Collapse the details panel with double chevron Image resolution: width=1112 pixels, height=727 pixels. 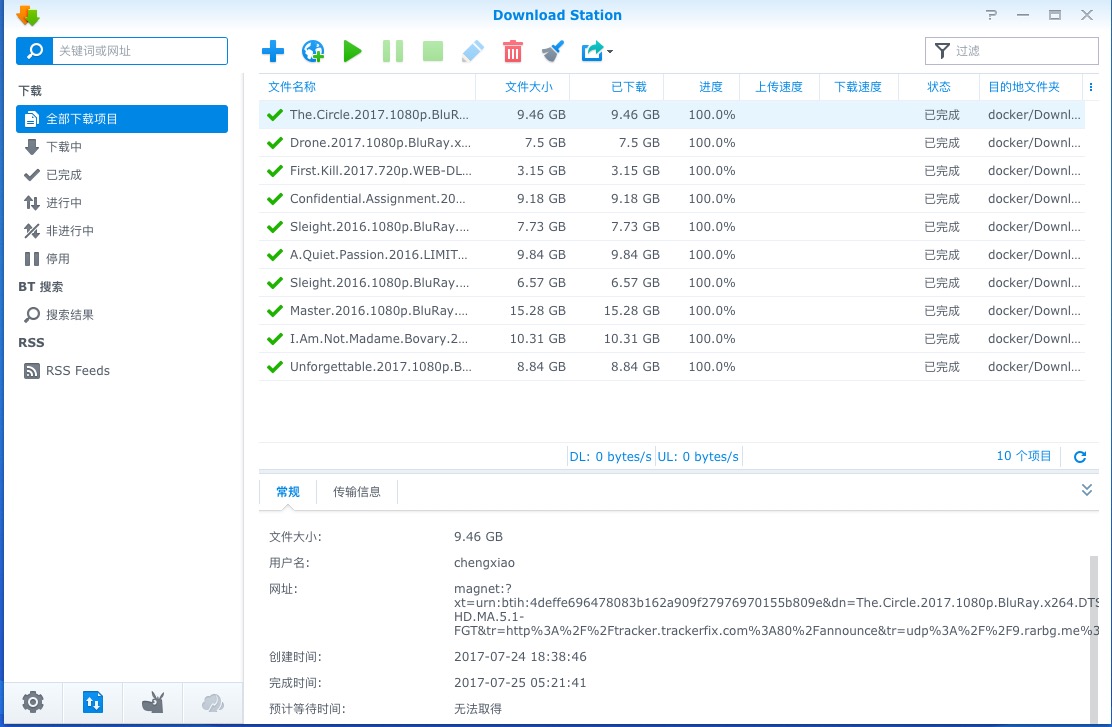(1087, 490)
